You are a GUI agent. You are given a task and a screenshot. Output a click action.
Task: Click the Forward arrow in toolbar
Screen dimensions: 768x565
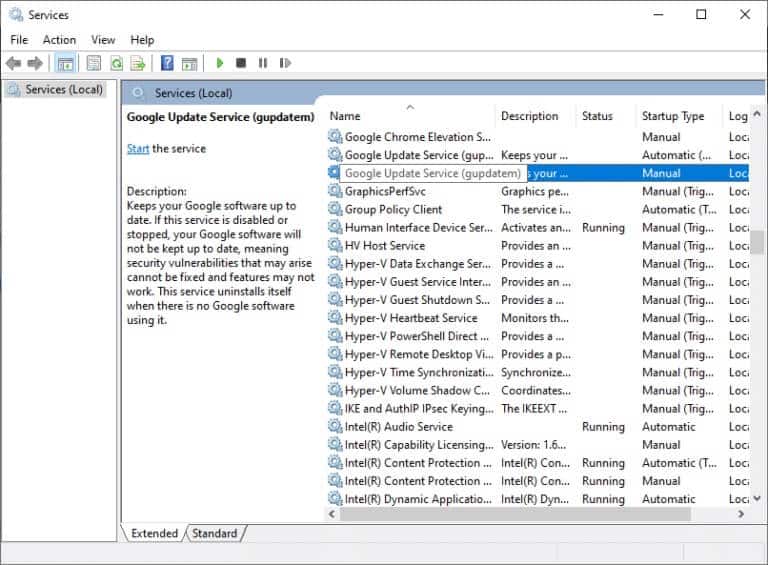click(35, 63)
